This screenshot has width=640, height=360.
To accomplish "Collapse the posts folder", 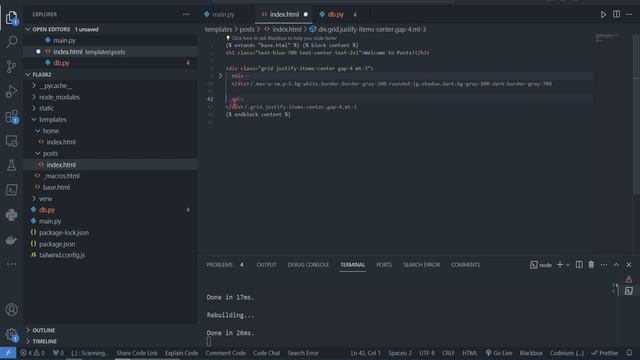I will click(x=38, y=153).
